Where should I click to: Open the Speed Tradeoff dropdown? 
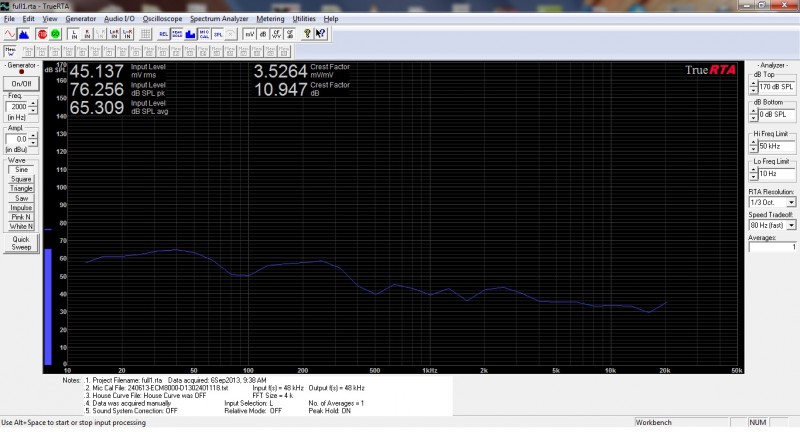coord(791,225)
